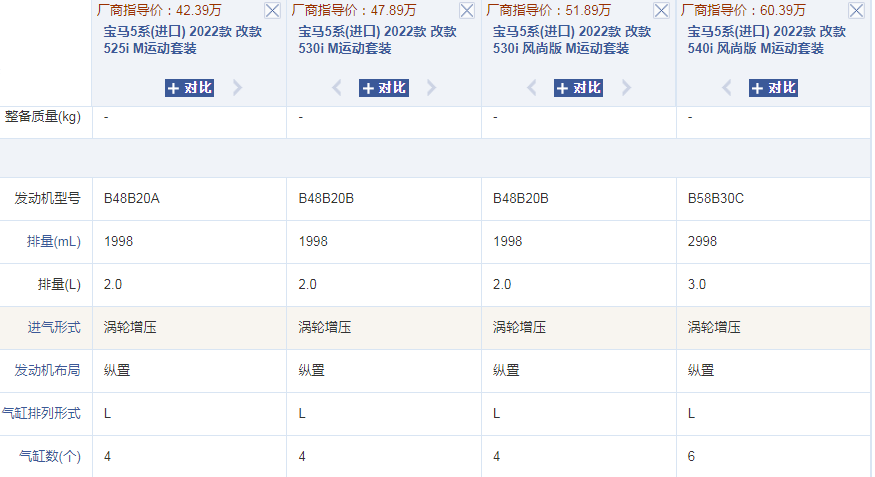
Task: Remove the 51.89万 530i 风尚版 column
Action: [661, 11]
